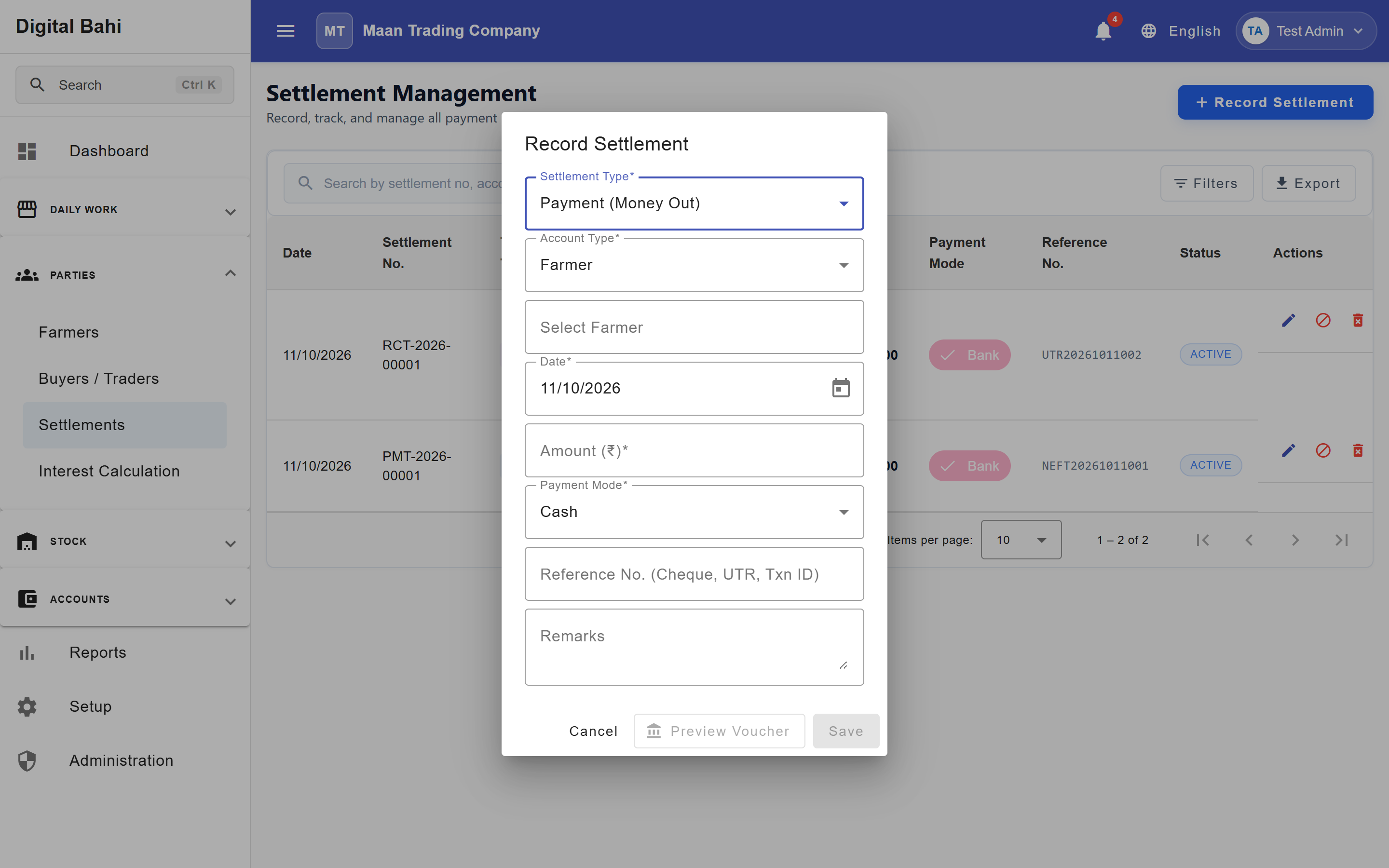This screenshot has width=1389, height=868.
Task: Go to the previous page of results
Action: coord(1249,540)
